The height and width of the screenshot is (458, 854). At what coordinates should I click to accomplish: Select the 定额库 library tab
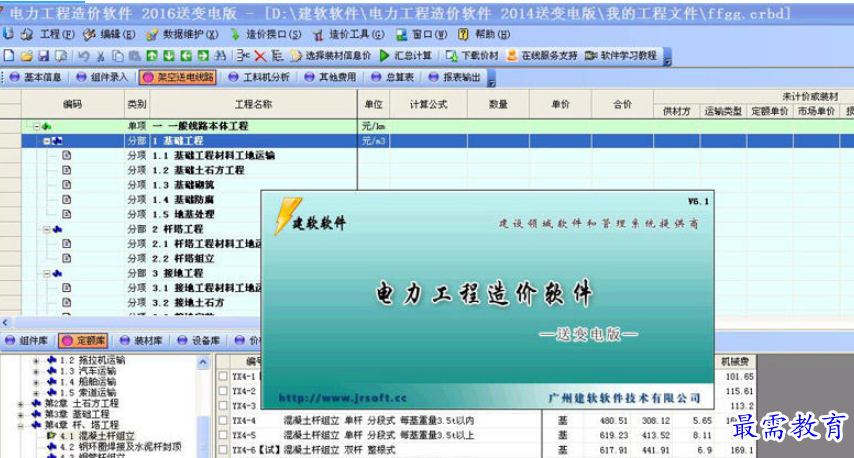click(83, 340)
